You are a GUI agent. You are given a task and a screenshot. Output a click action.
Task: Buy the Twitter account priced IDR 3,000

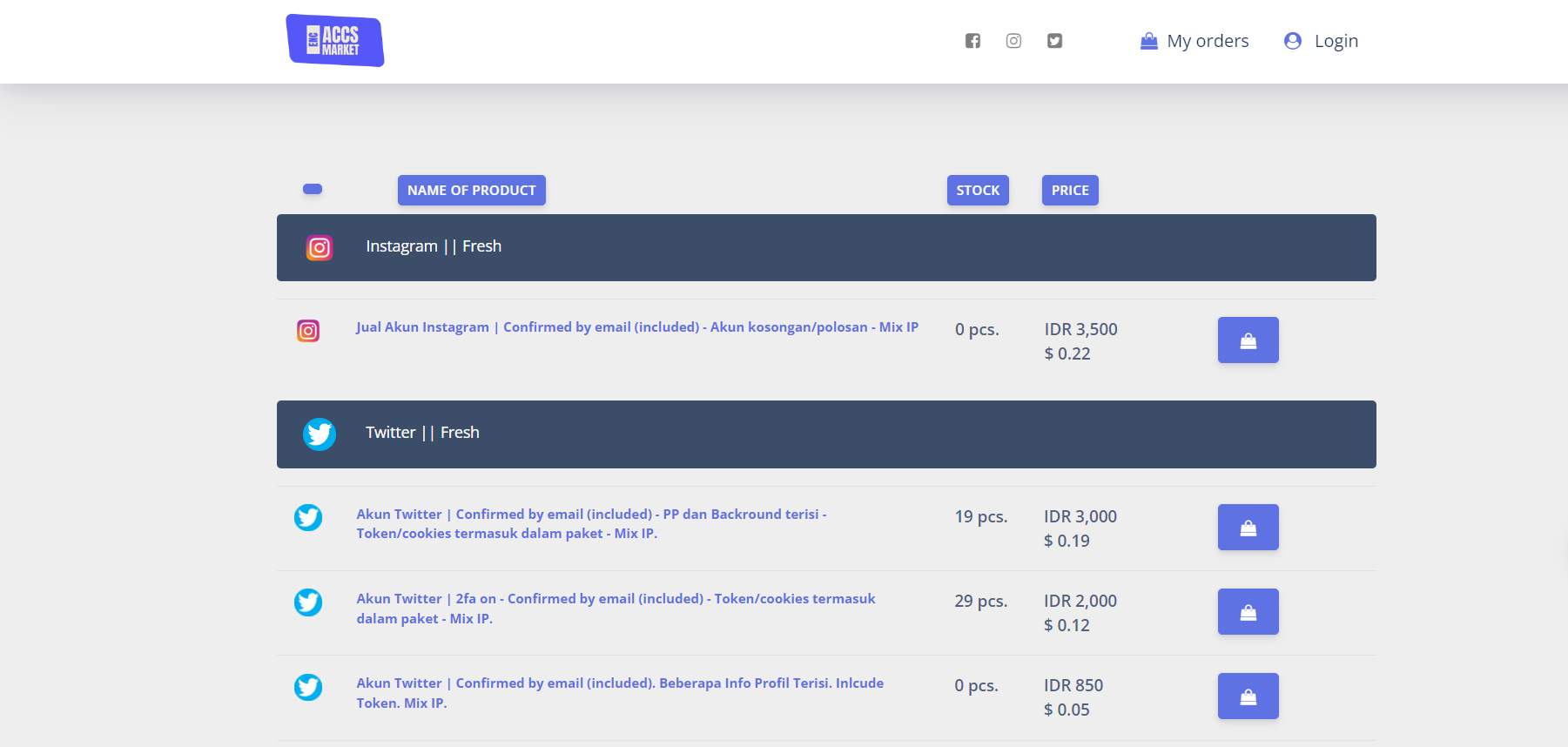(1248, 527)
